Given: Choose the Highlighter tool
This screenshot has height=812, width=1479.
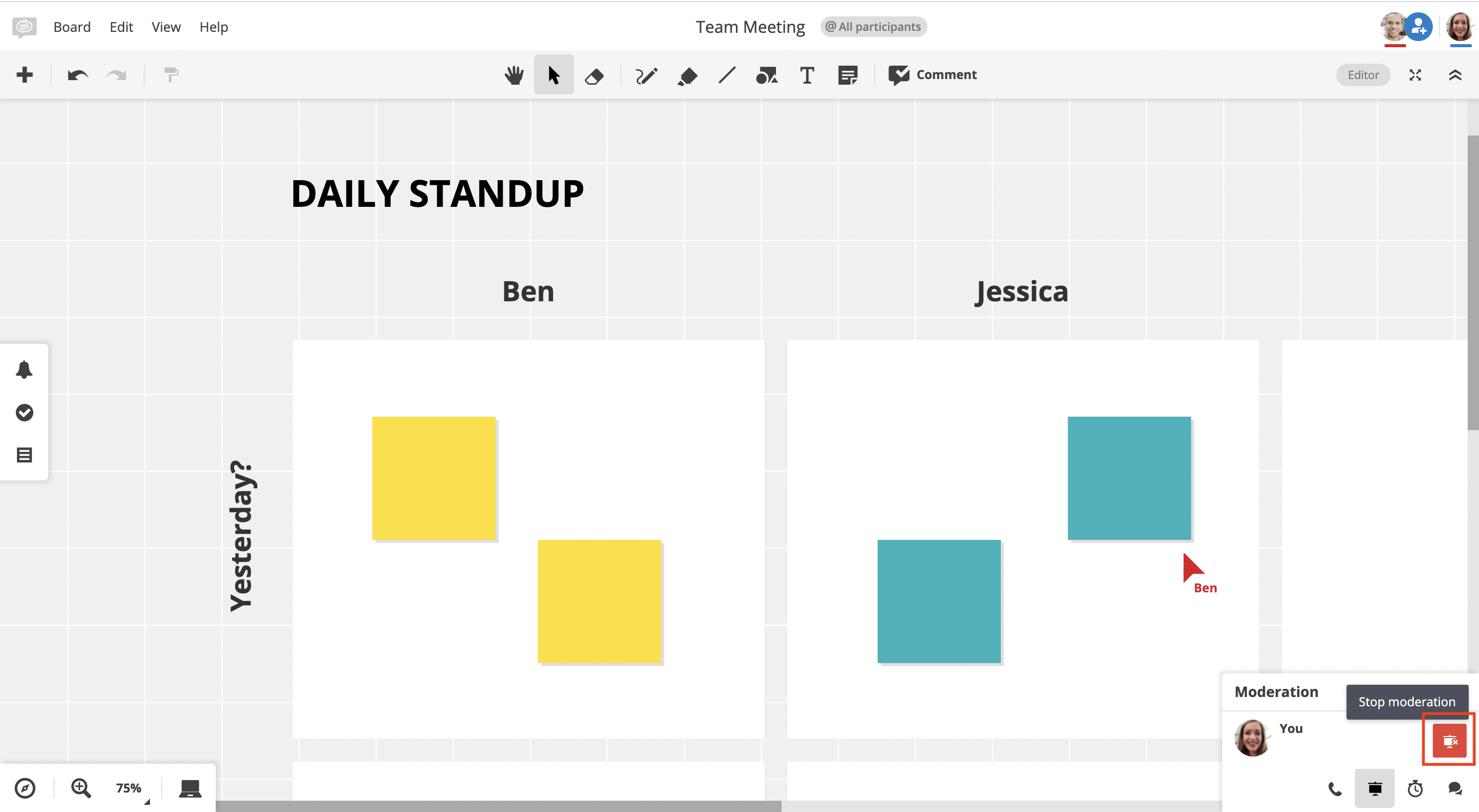Looking at the screenshot, I should (687, 75).
